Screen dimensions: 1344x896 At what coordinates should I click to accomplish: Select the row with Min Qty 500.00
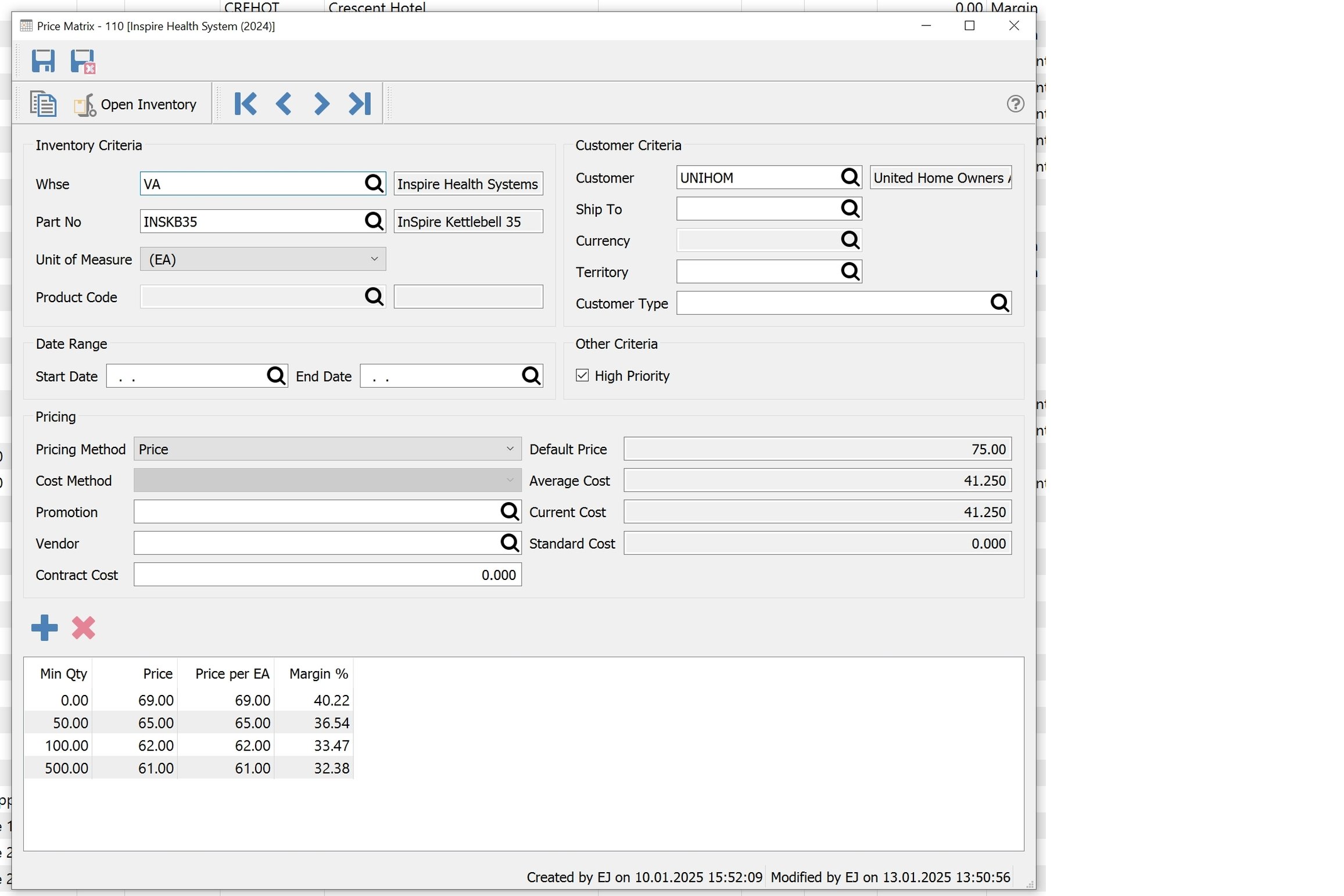pyautogui.click(x=188, y=768)
